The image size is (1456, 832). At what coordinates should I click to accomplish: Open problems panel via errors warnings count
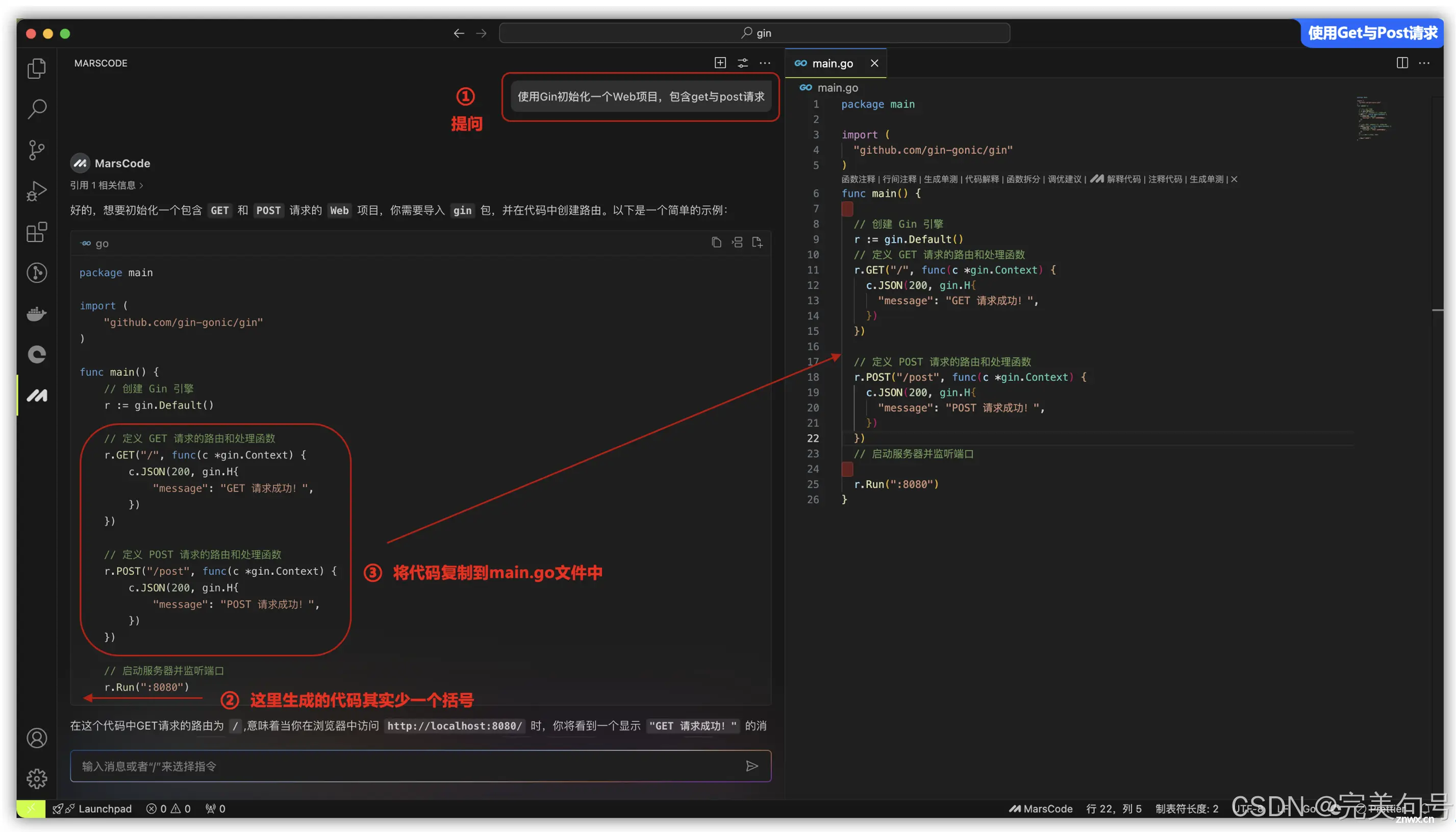[x=168, y=809]
